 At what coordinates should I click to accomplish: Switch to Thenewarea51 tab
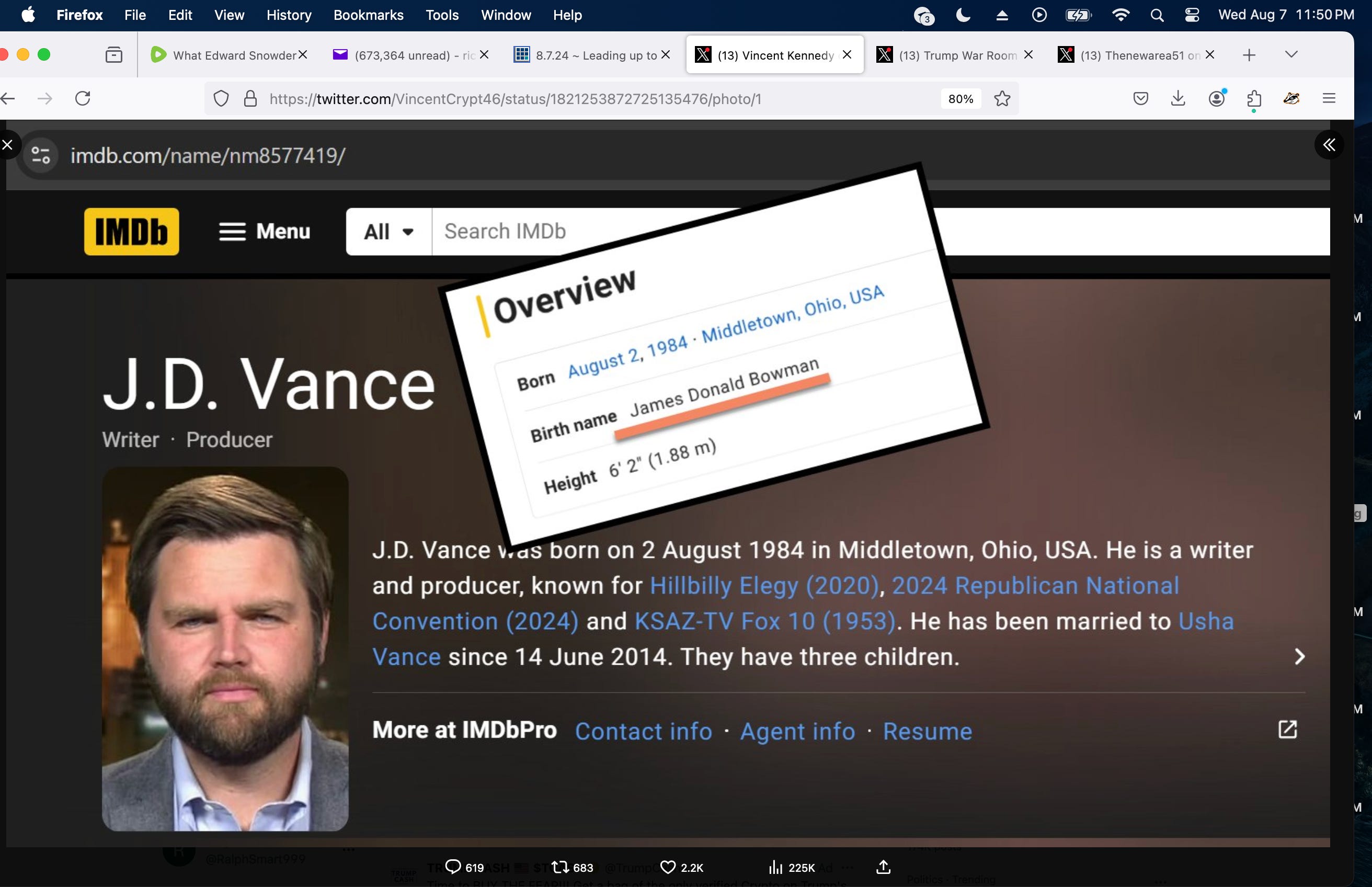pyautogui.click(x=1137, y=55)
